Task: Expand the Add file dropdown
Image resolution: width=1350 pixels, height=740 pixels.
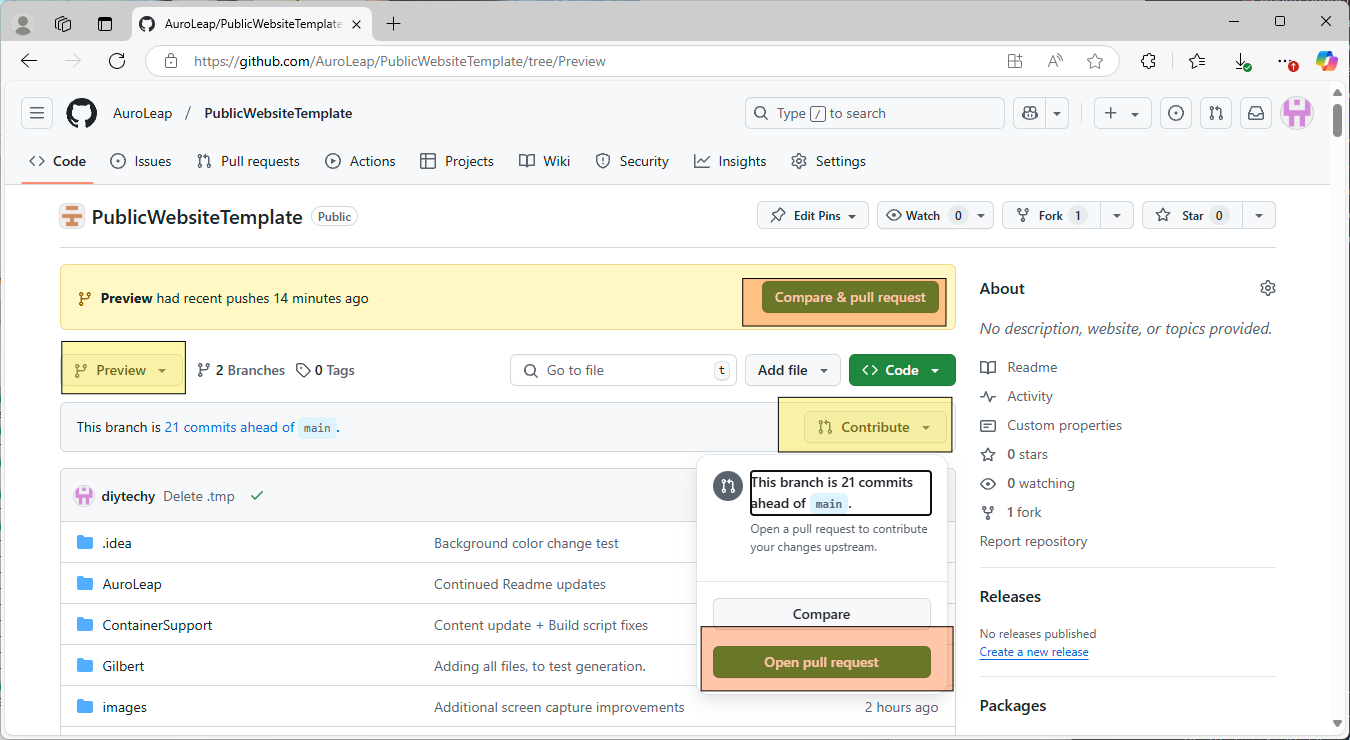Action: [x=793, y=370]
